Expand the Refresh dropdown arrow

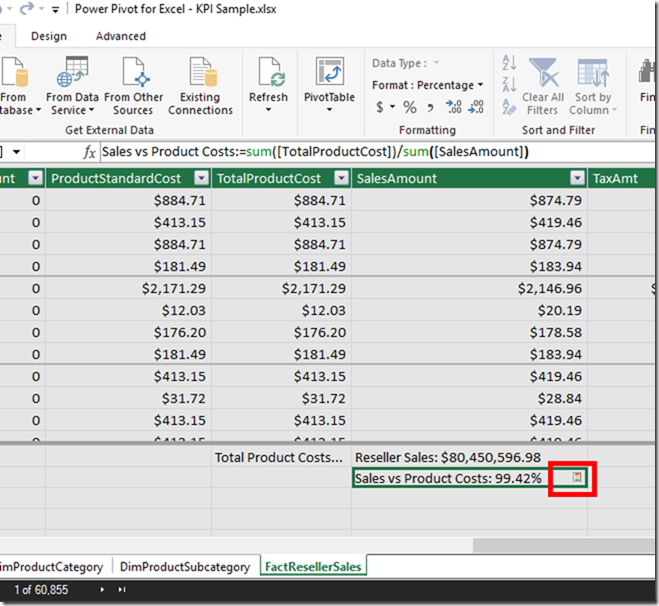point(268,110)
